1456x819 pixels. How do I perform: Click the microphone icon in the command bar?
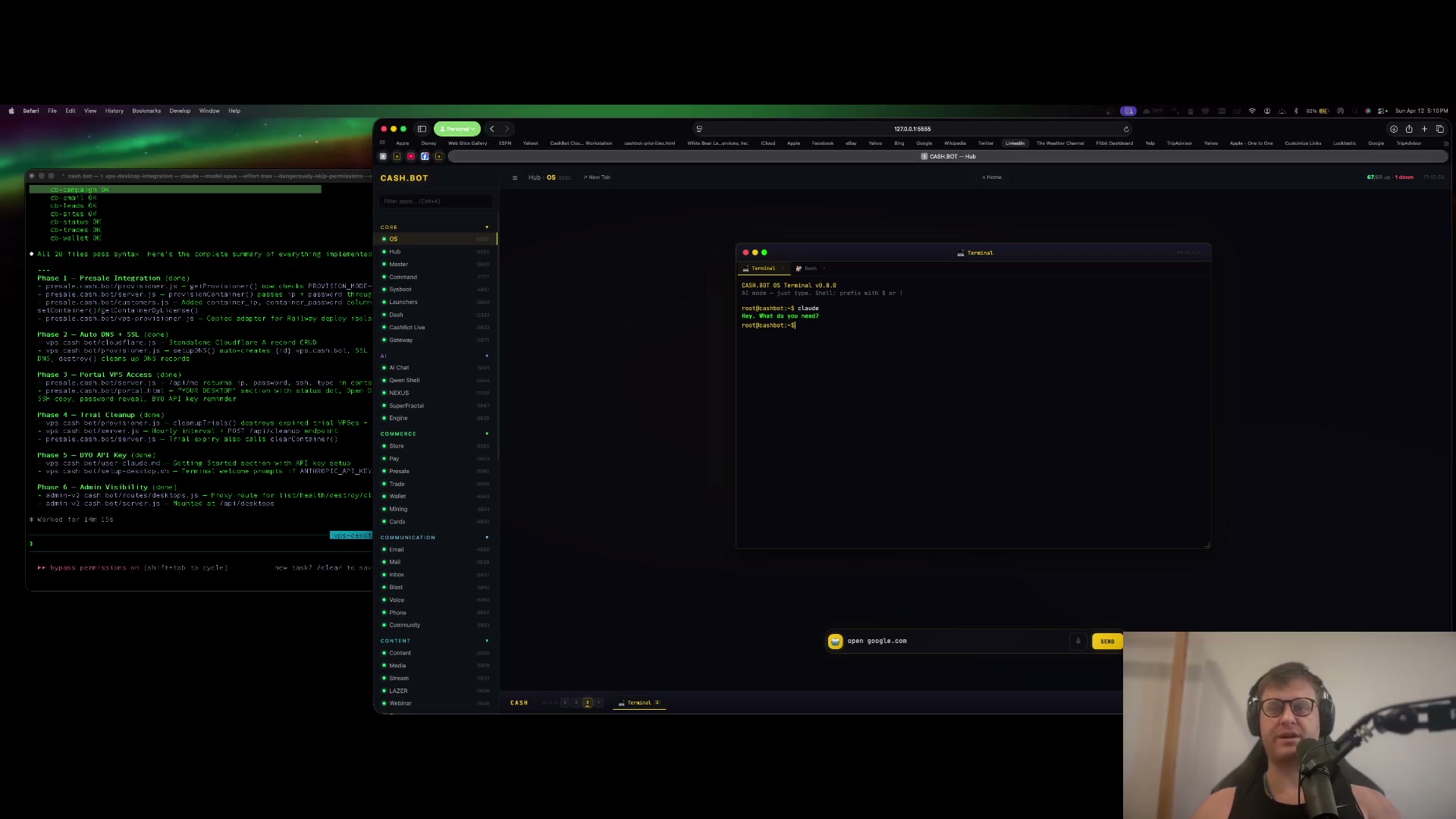click(x=1078, y=642)
